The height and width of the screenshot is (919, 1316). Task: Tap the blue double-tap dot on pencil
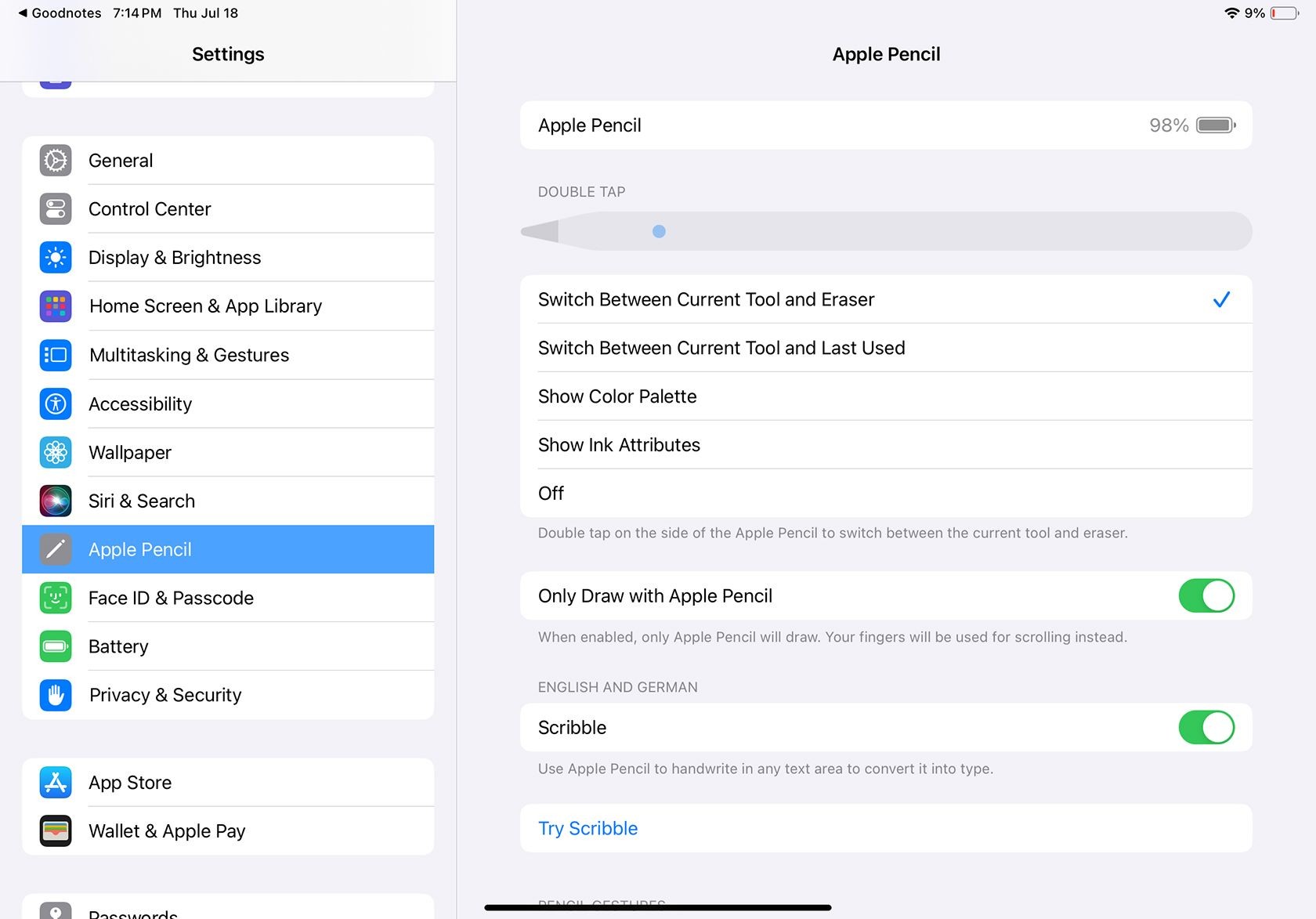[659, 231]
